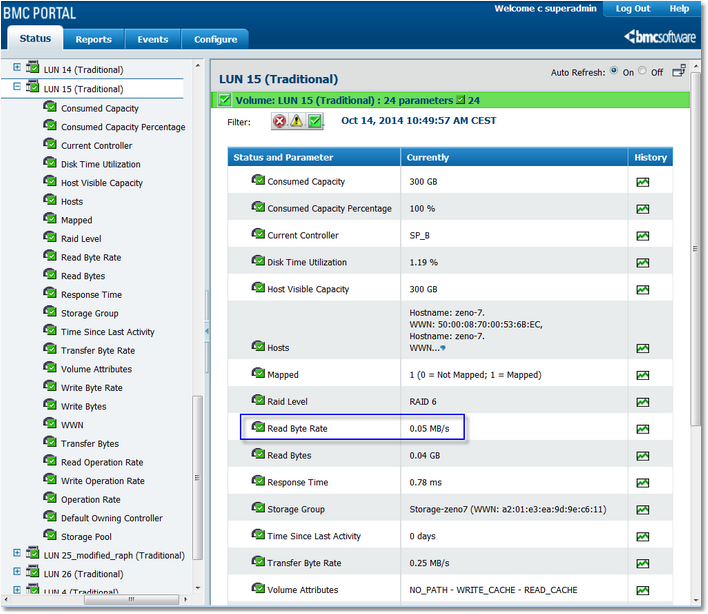
Task: Toggle the warning triangle filter
Action: click(x=297, y=121)
